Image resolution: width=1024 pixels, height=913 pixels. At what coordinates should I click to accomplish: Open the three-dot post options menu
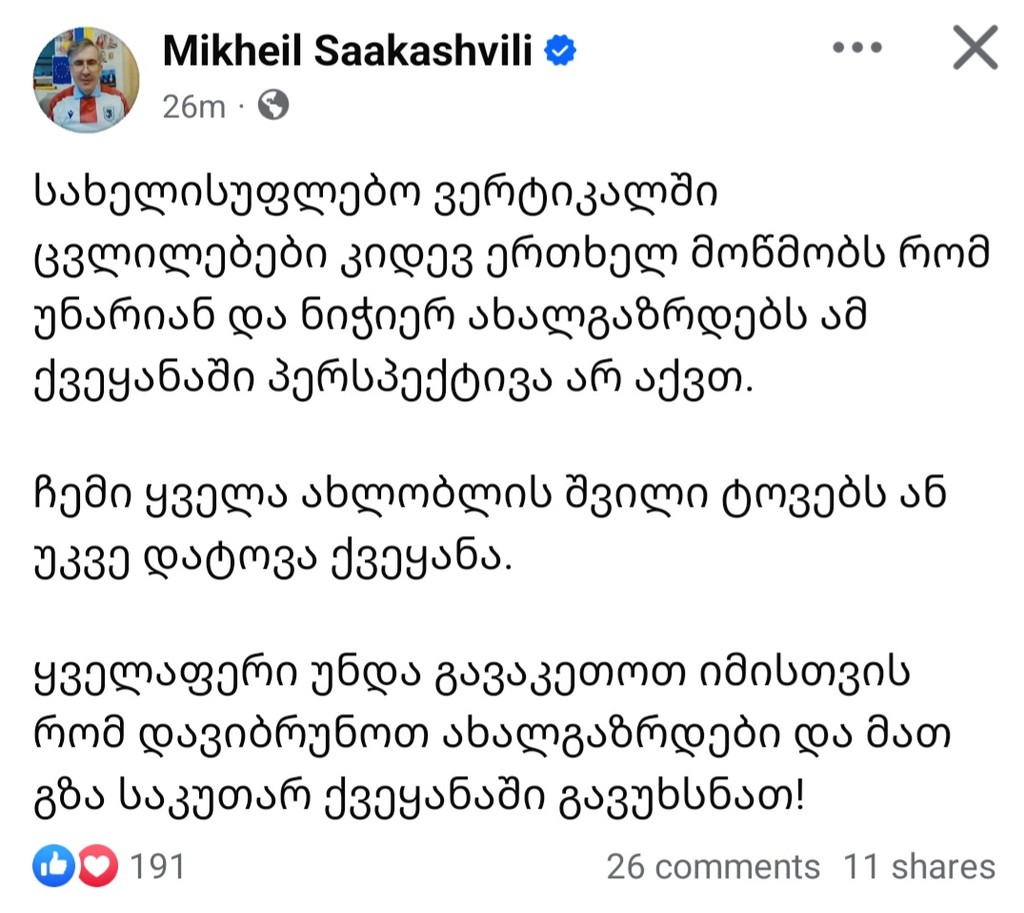click(x=860, y=50)
